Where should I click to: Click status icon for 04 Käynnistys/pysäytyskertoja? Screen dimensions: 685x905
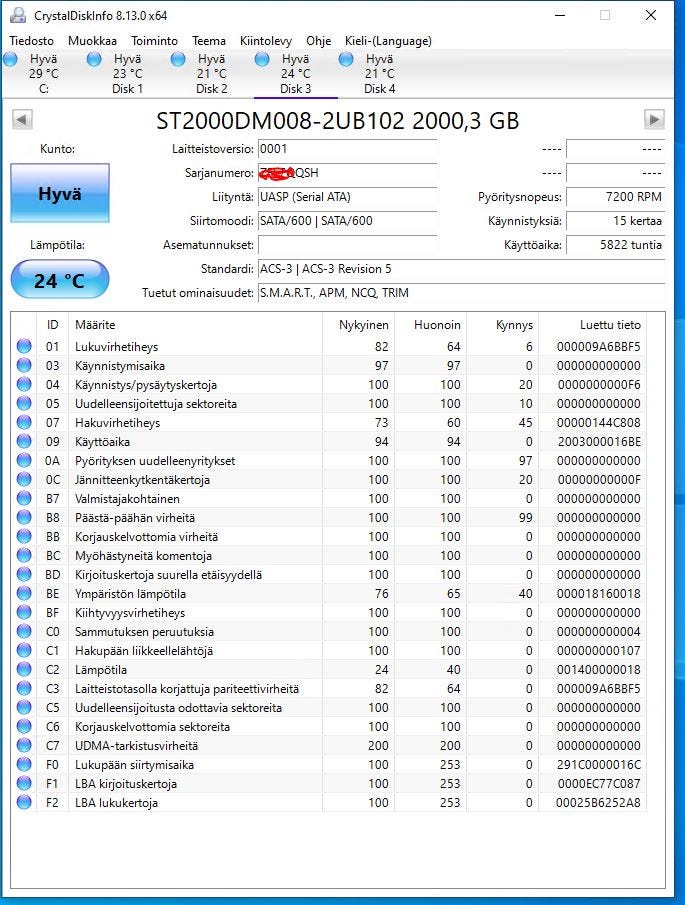24,384
